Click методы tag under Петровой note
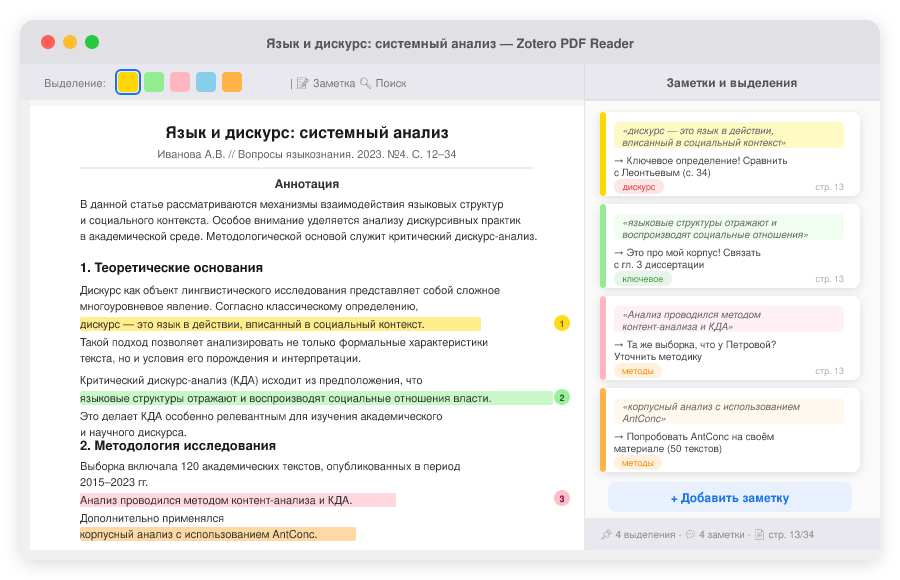 point(638,370)
